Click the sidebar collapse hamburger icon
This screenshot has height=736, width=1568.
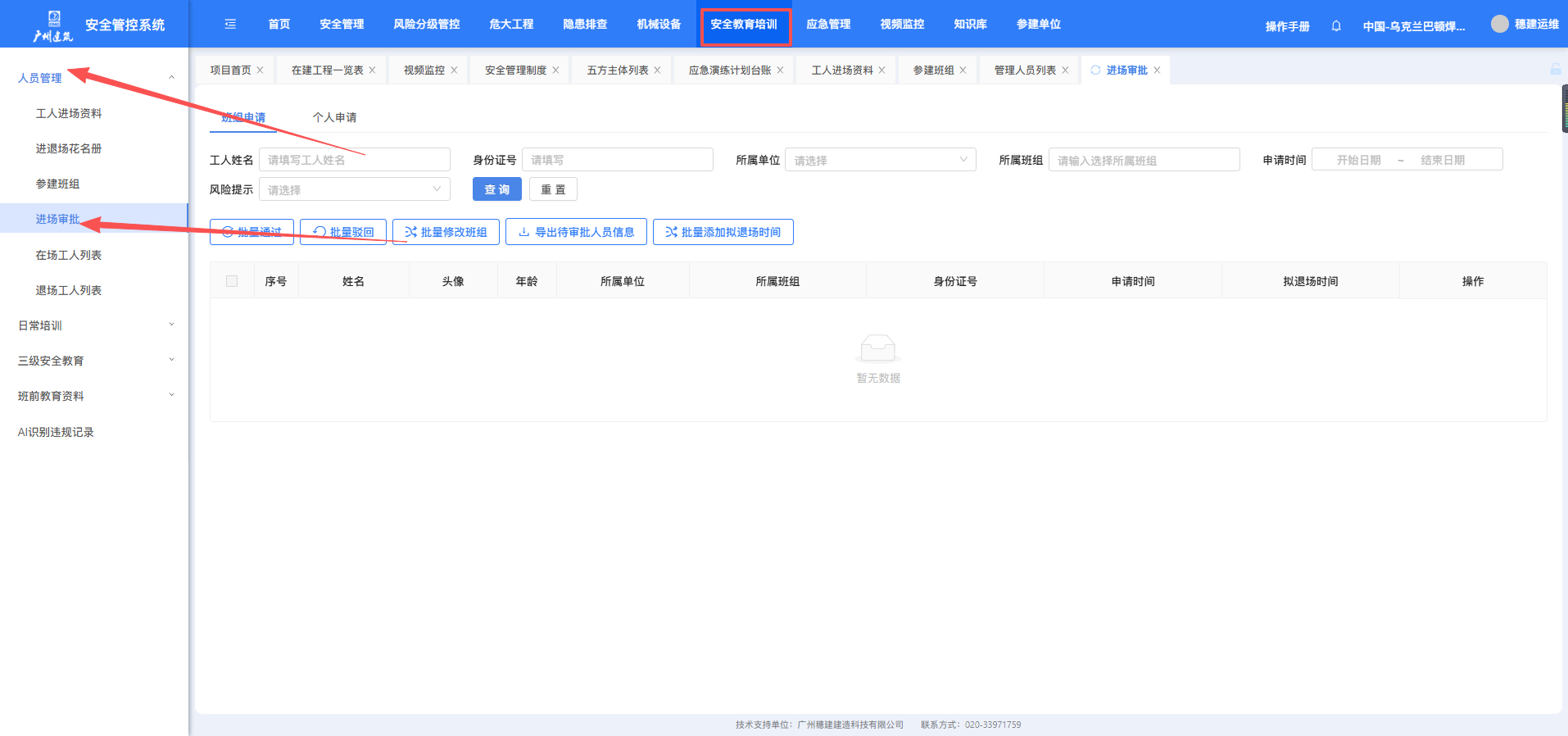[x=230, y=25]
